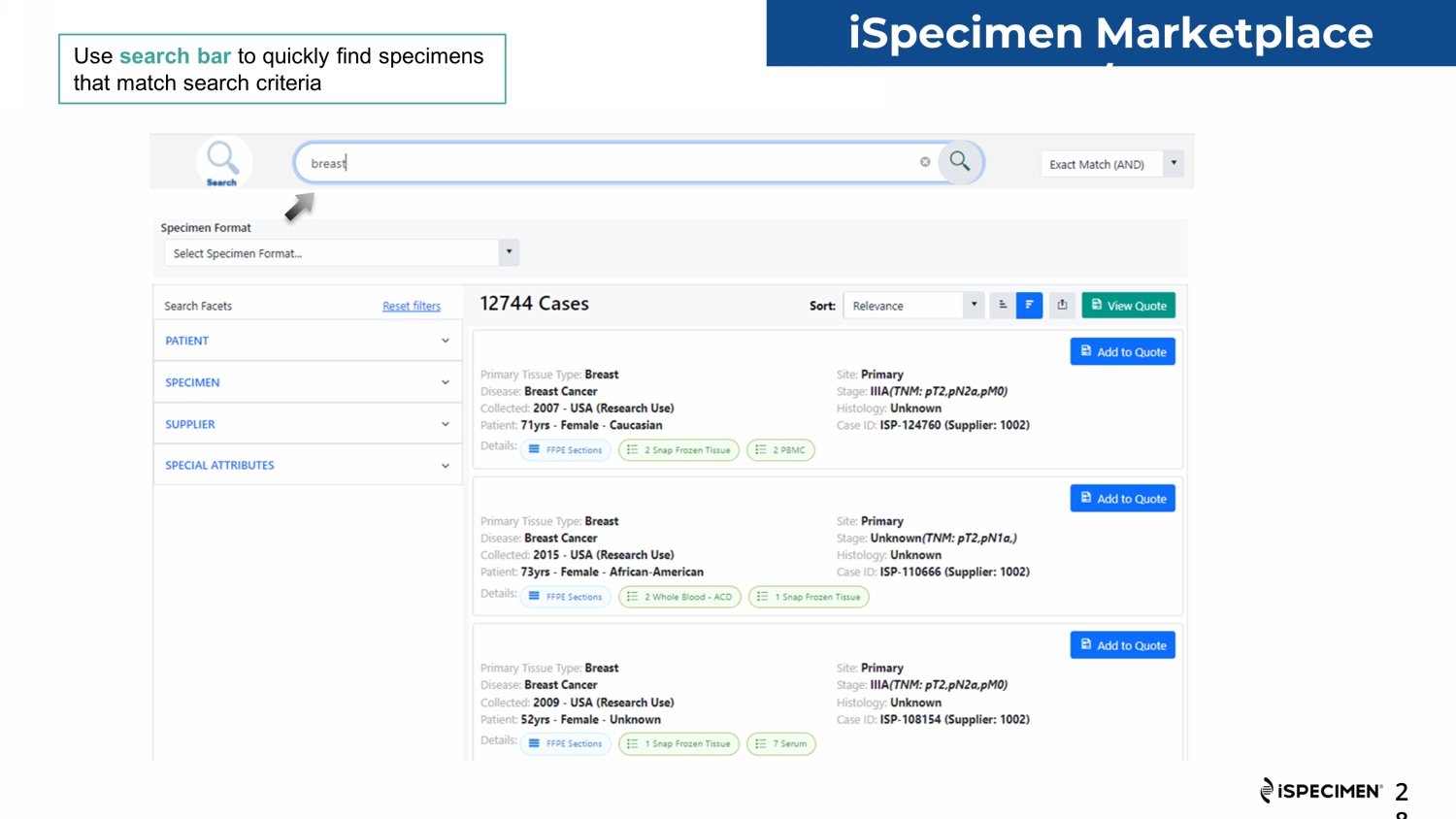Click the 2 Snap Frozen Tissue tag
The image size is (1456, 819).
pos(678,450)
